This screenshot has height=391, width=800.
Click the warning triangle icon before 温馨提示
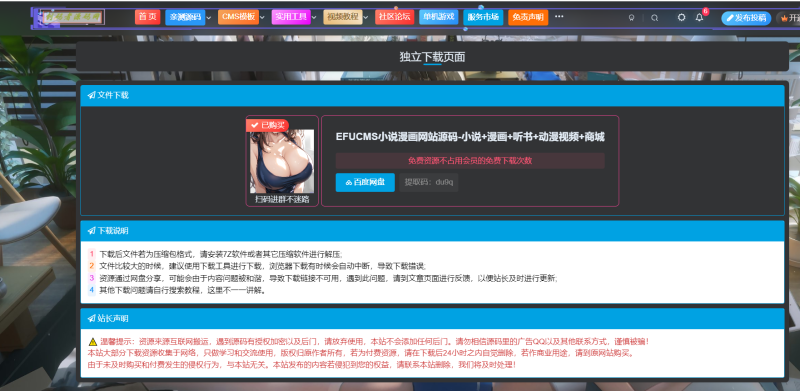(92, 341)
